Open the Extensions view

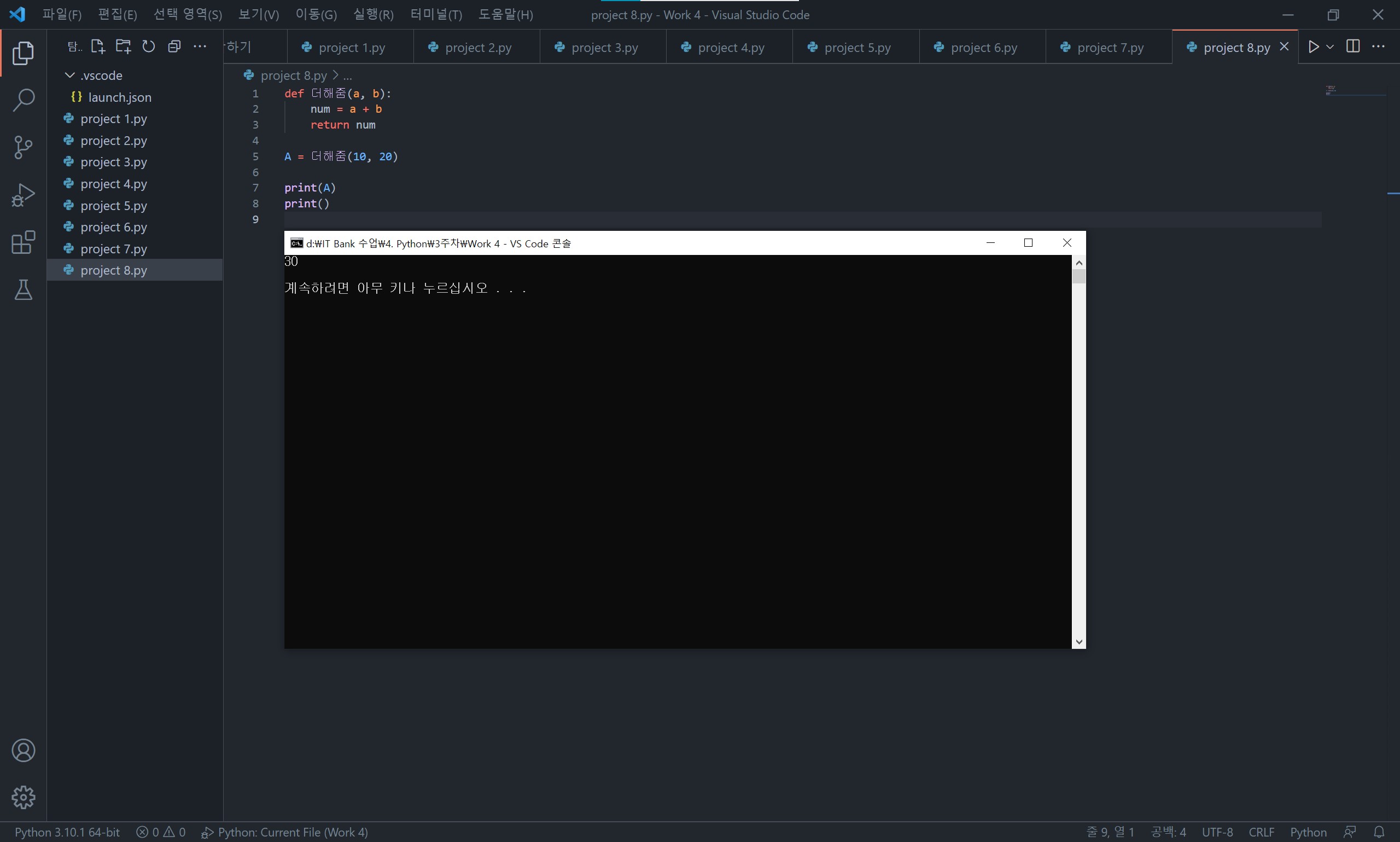coord(24,242)
